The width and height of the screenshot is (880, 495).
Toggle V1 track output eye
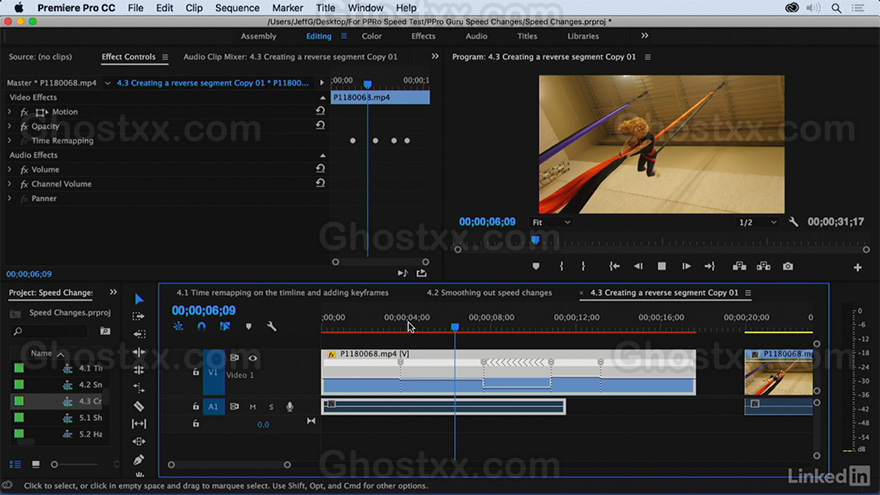pyautogui.click(x=253, y=358)
